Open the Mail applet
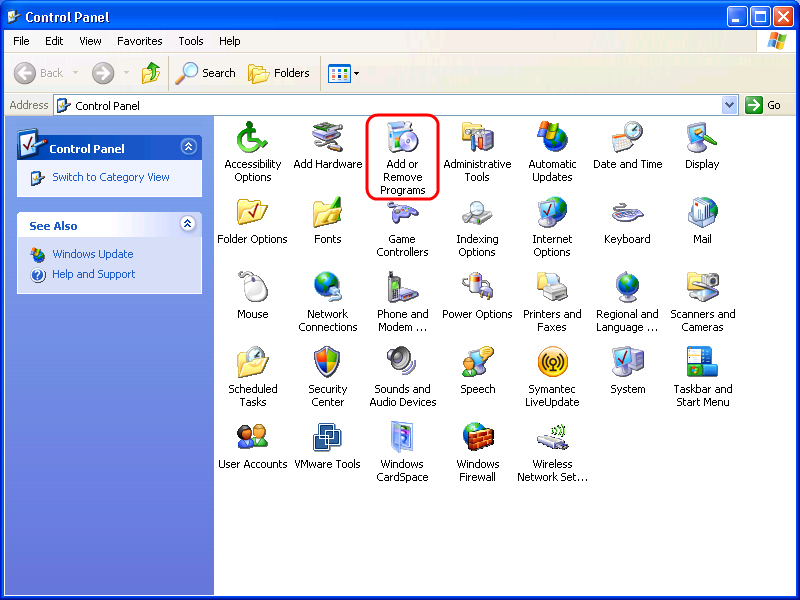Screen dimensions: 800x600 pyautogui.click(x=702, y=220)
